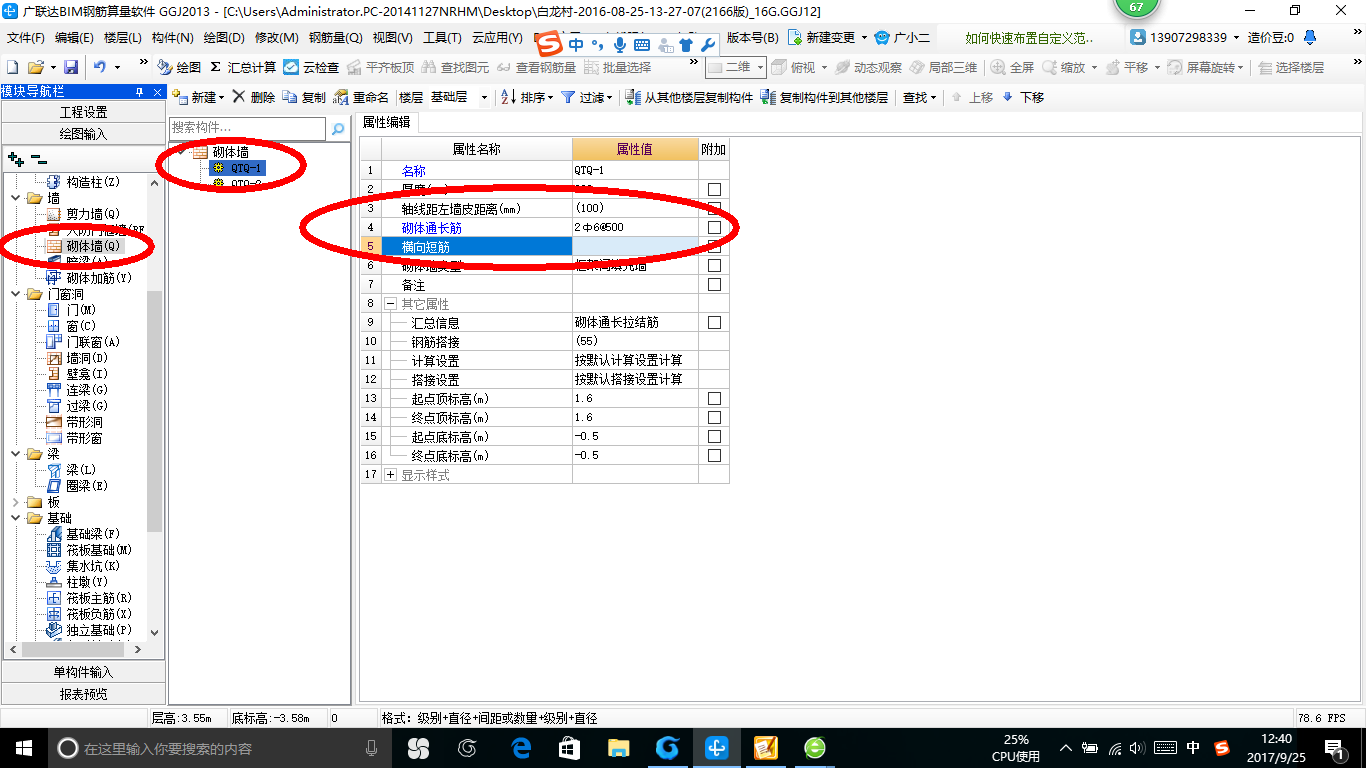Expand the 显示样式 property group
The width and height of the screenshot is (1366, 768).
click(391, 475)
